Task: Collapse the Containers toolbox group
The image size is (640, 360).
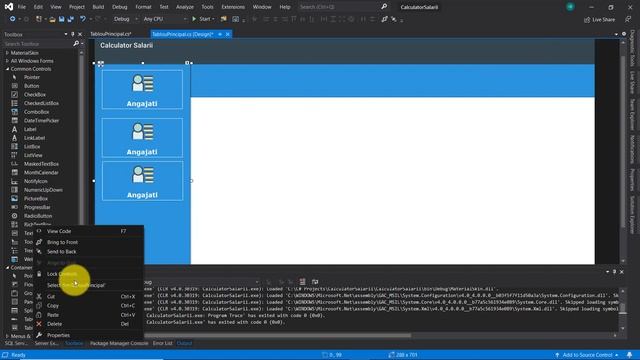Action: [7, 267]
